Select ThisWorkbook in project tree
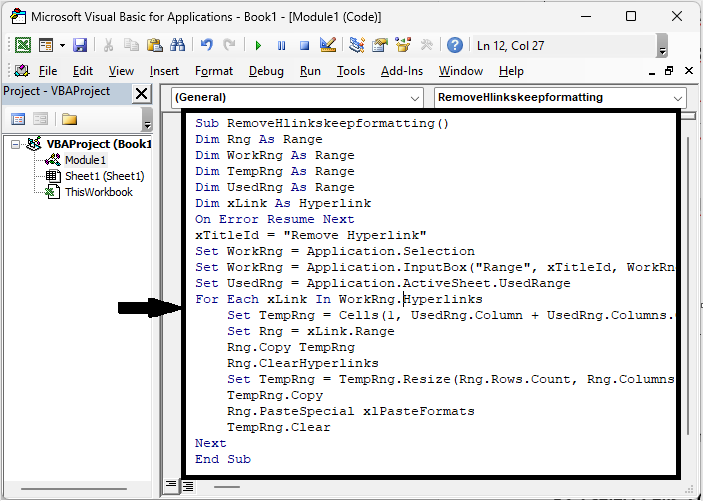 click(98, 192)
